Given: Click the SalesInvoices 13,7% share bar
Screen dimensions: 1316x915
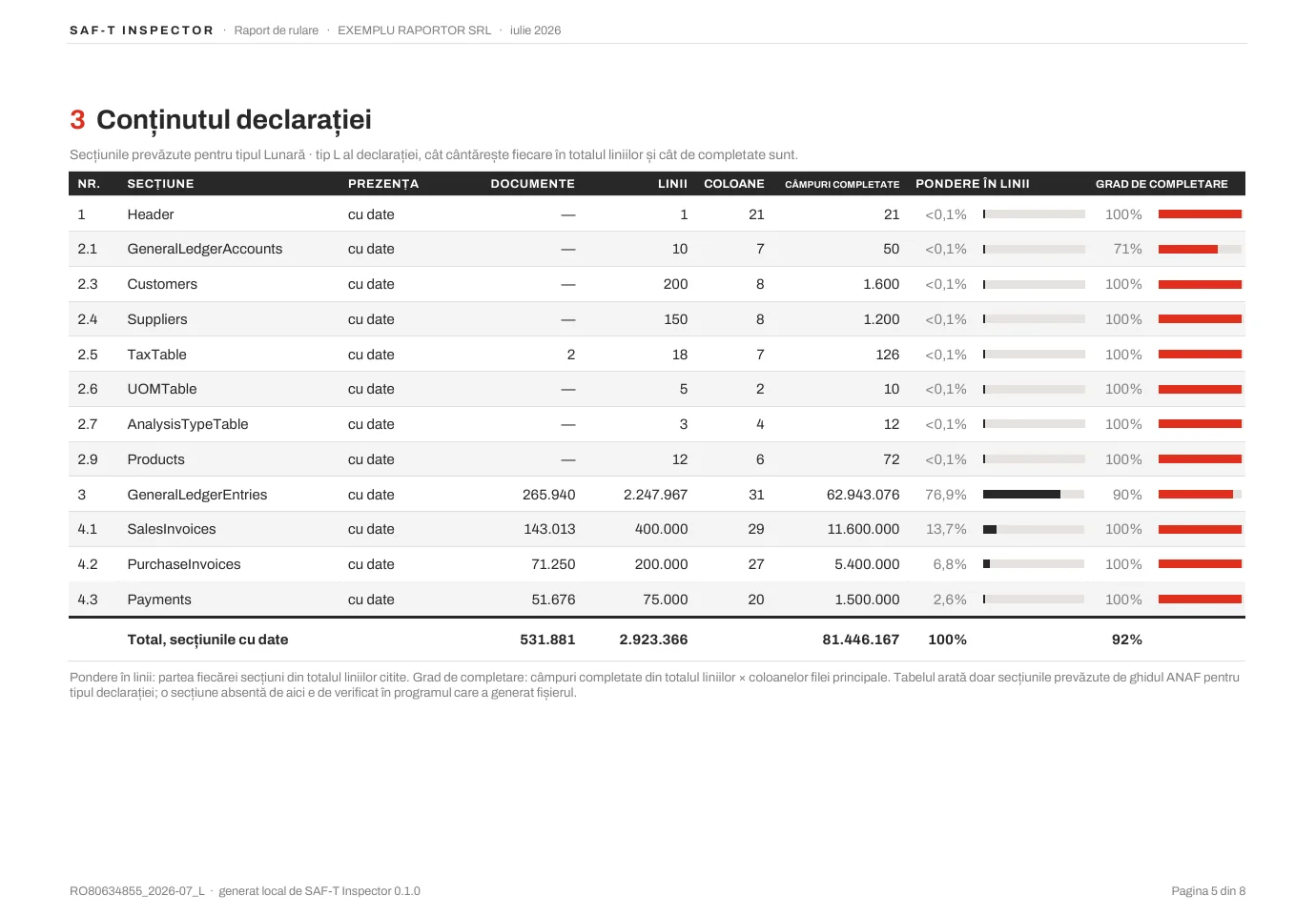Looking at the screenshot, I should click(x=1034, y=529).
